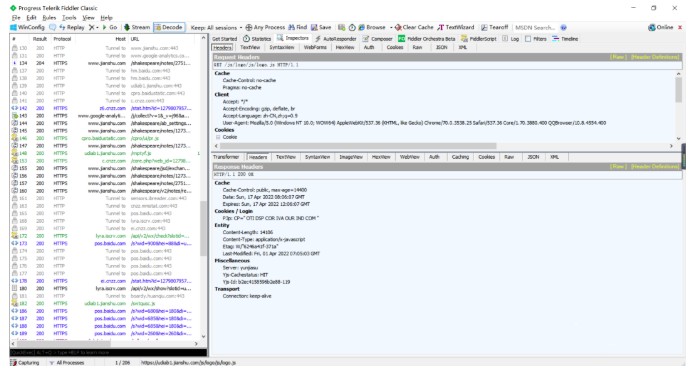Click the MSDN search help icon
The width and height of the screenshot is (689, 368).
(563, 27)
